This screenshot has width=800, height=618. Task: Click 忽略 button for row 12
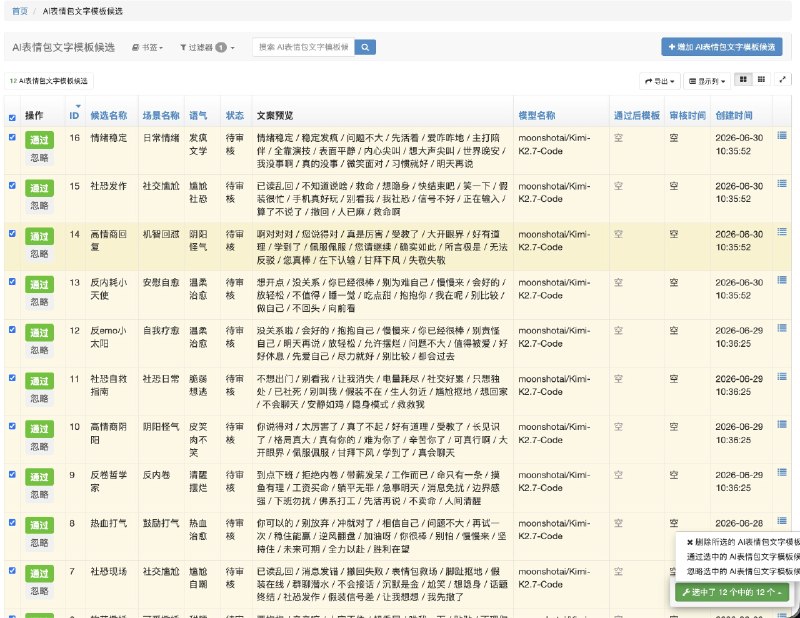click(x=39, y=350)
